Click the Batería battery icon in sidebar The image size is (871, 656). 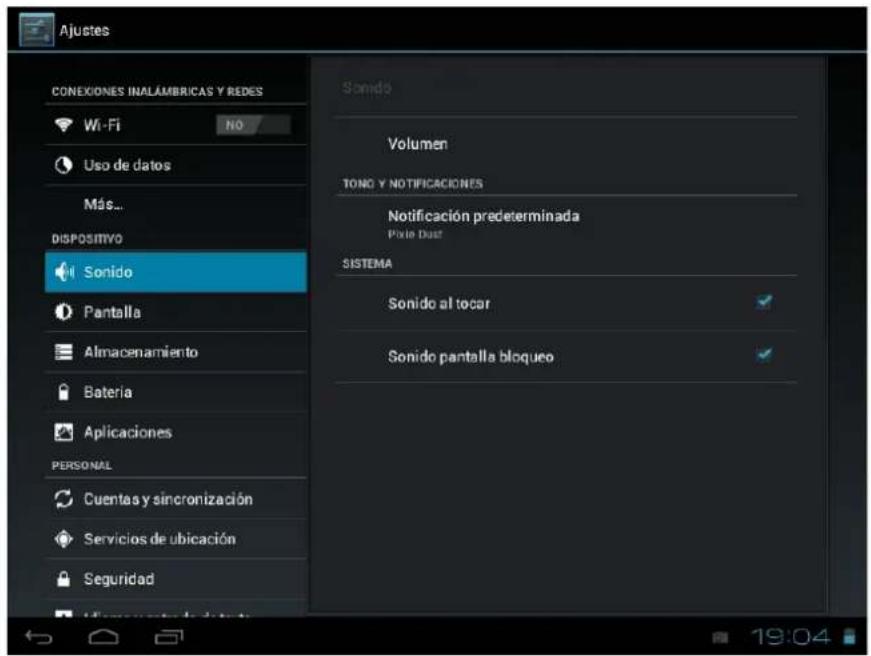tap(63, 392)
